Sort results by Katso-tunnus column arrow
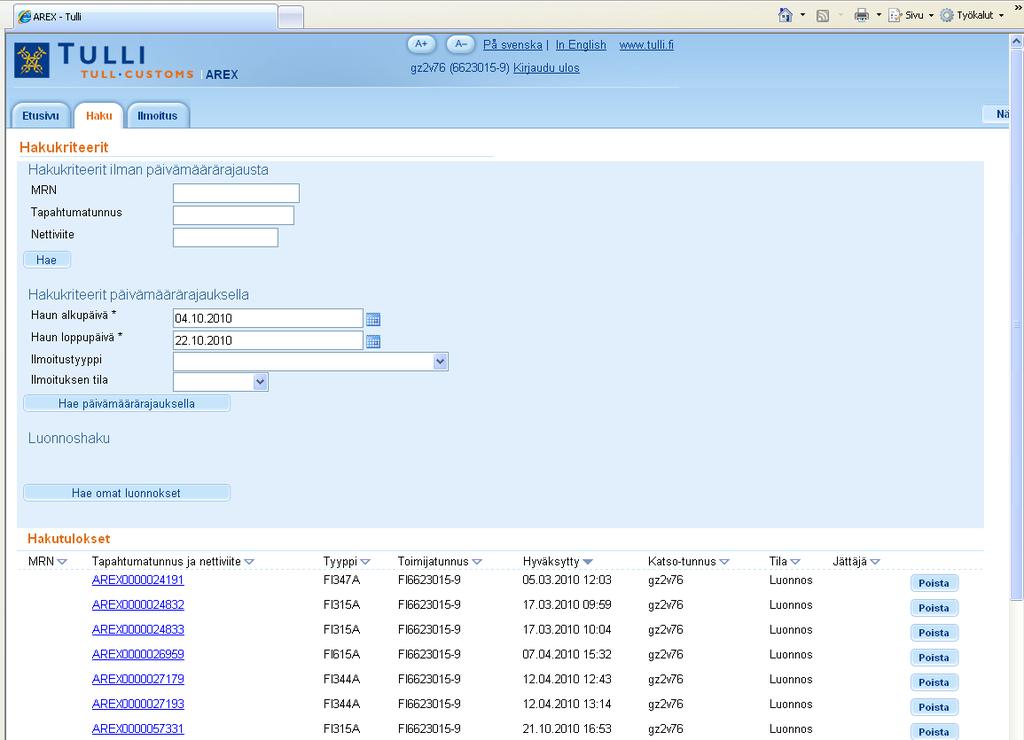Viewport: 1024px width, 740px height. click(724, 562)
